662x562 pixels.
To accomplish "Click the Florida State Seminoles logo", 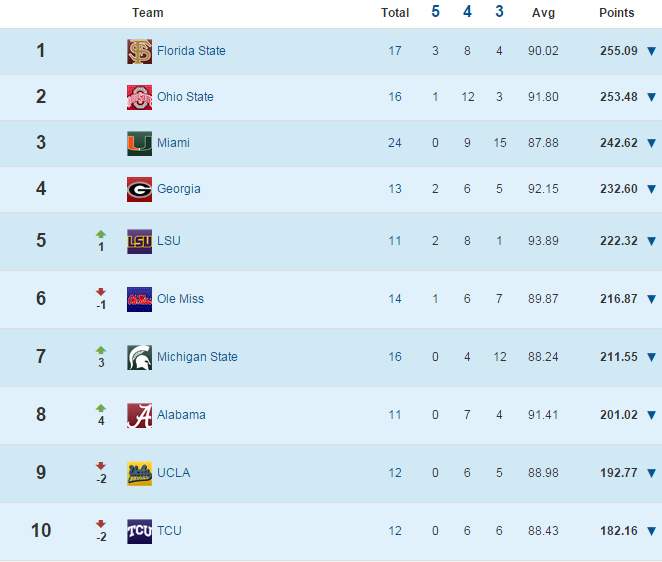I will pyautogui.click(x=139, y=52).
